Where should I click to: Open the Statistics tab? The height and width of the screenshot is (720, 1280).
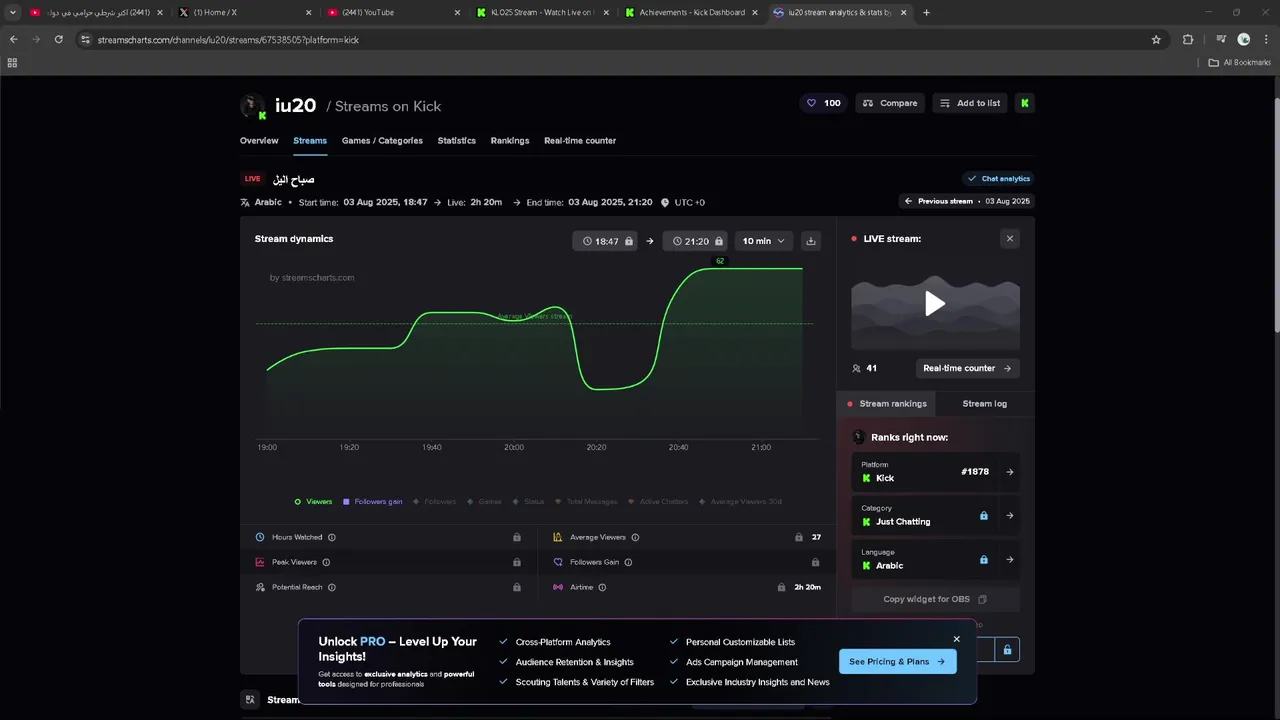[457, 141]
